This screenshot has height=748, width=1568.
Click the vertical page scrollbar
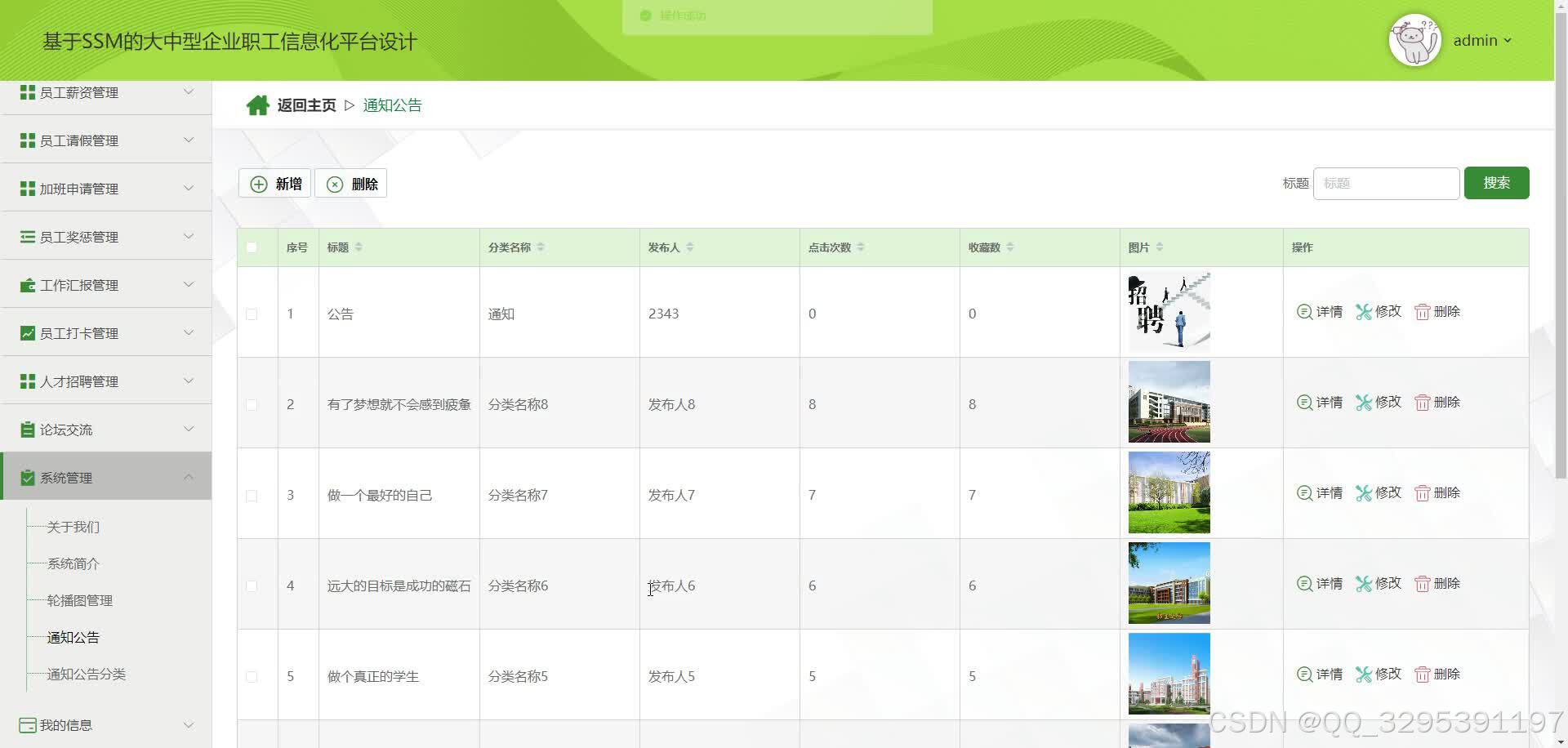(x=1561, y=245)
